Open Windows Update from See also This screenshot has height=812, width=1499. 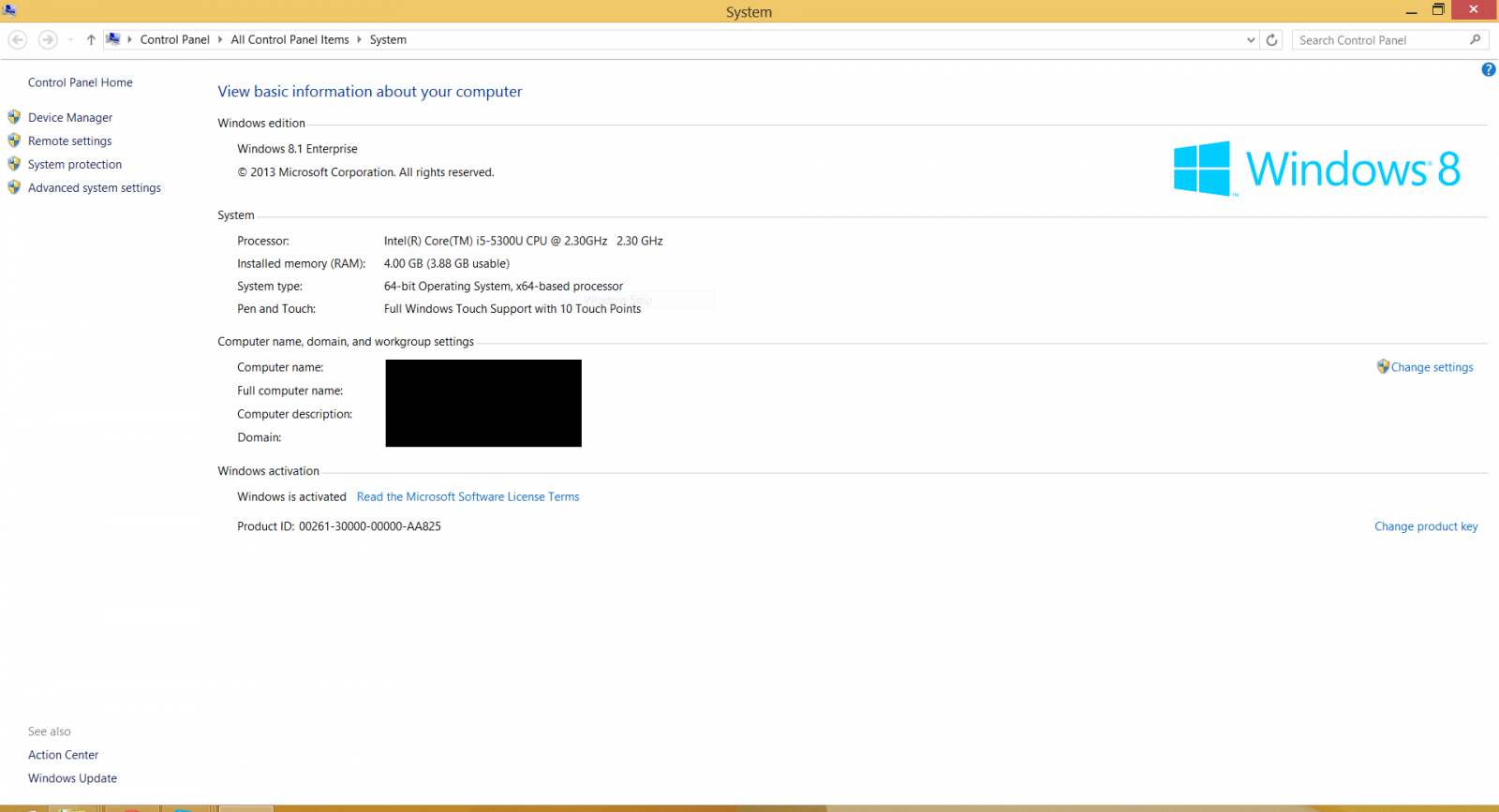(x=72, y=778)
